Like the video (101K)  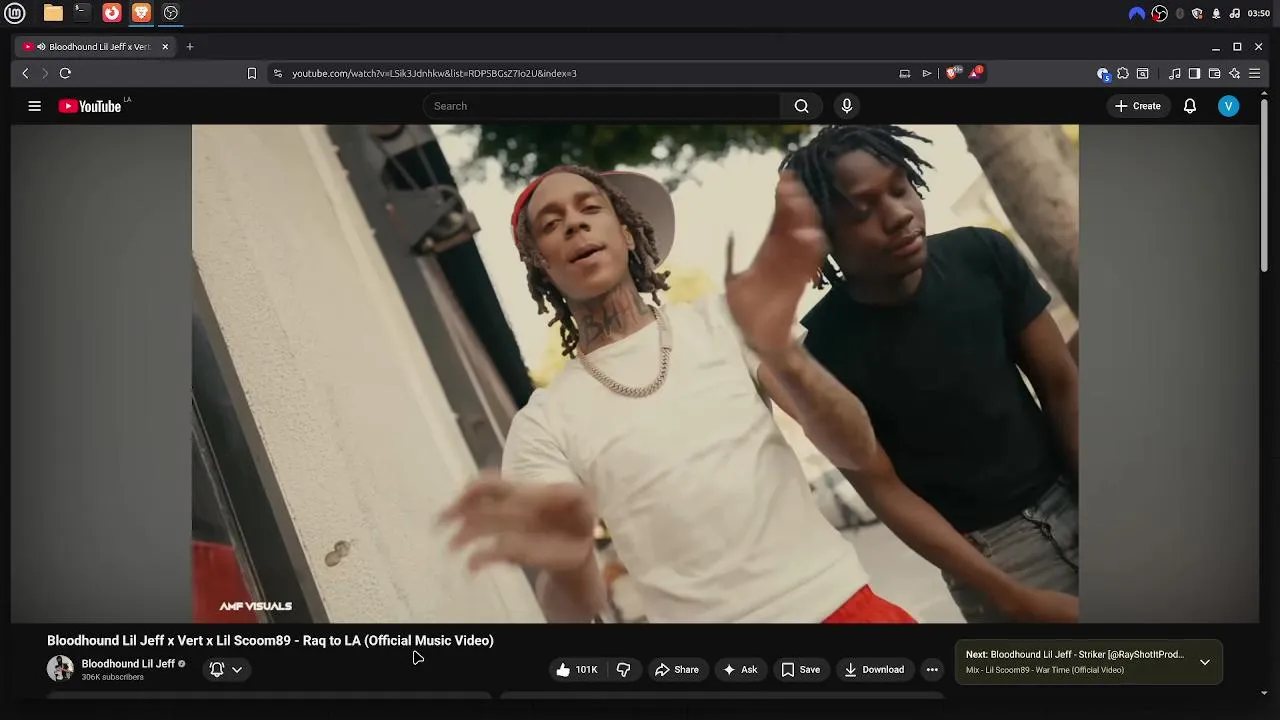pyautogui.click(x=576, y=670)
